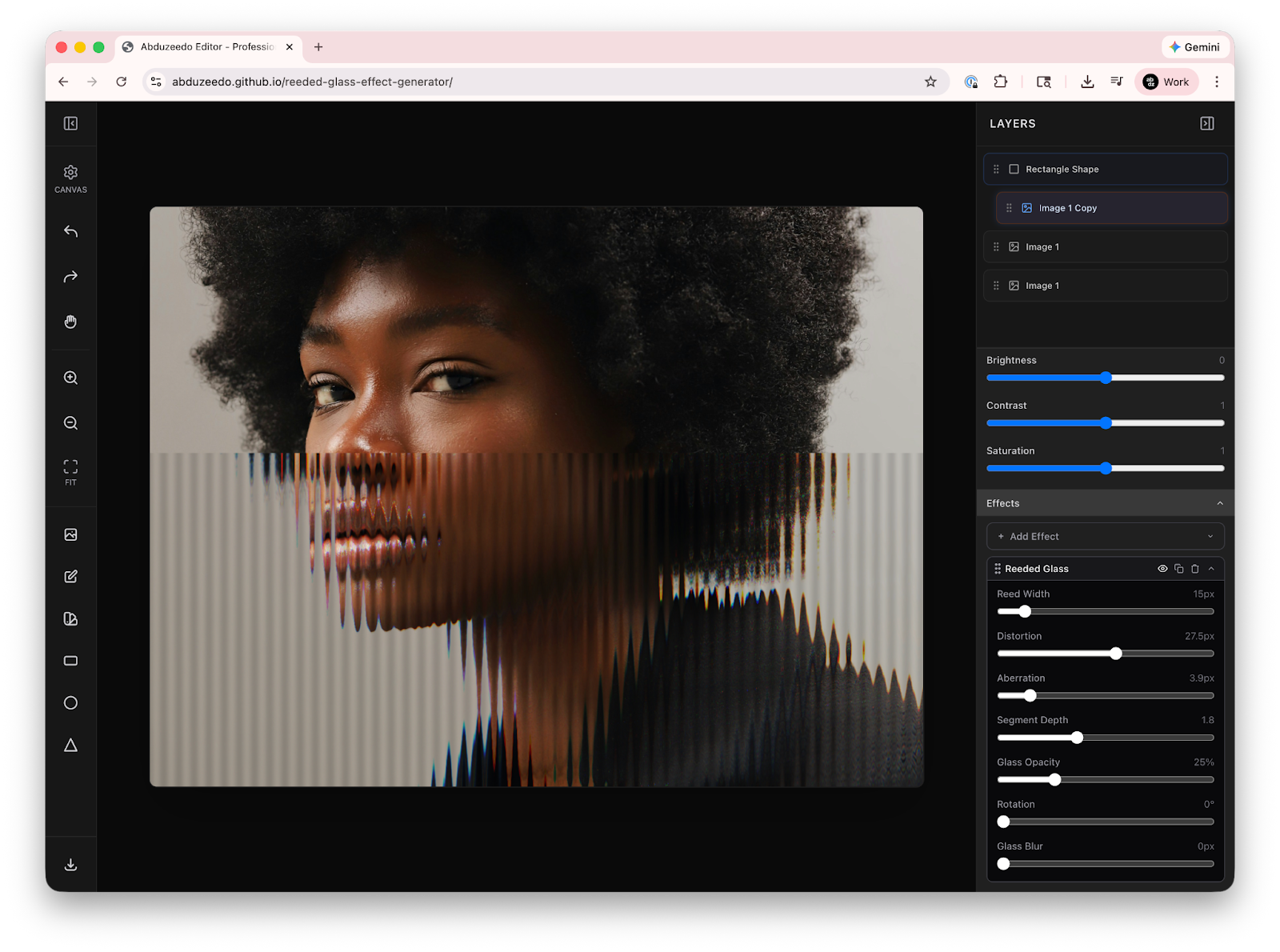Toggle Reeded Glass effect visibility
Screen dimensions: 1280x952
(x=1162, y=569)
